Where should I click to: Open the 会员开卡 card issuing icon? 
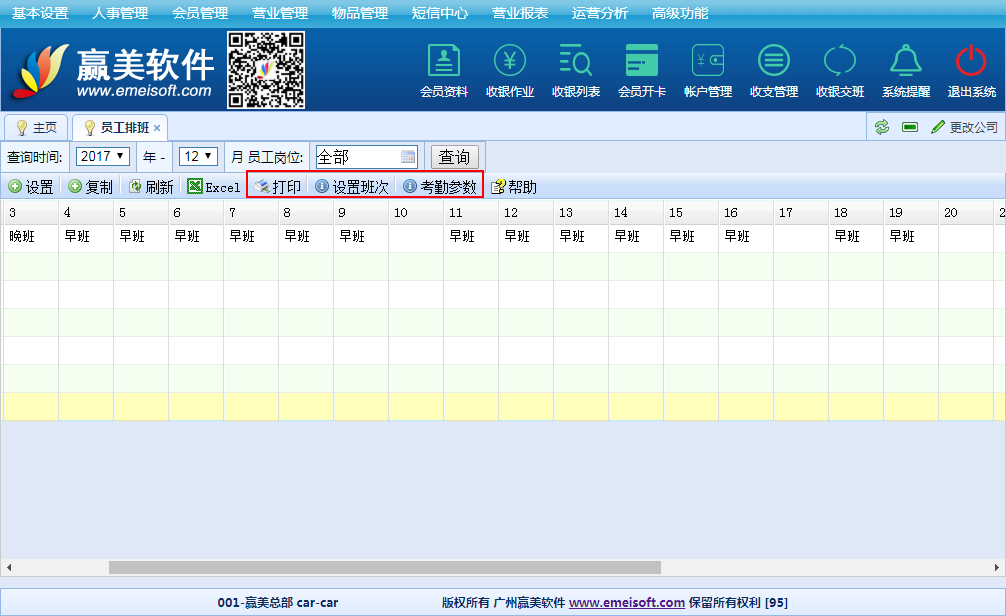tap(642, 62)
